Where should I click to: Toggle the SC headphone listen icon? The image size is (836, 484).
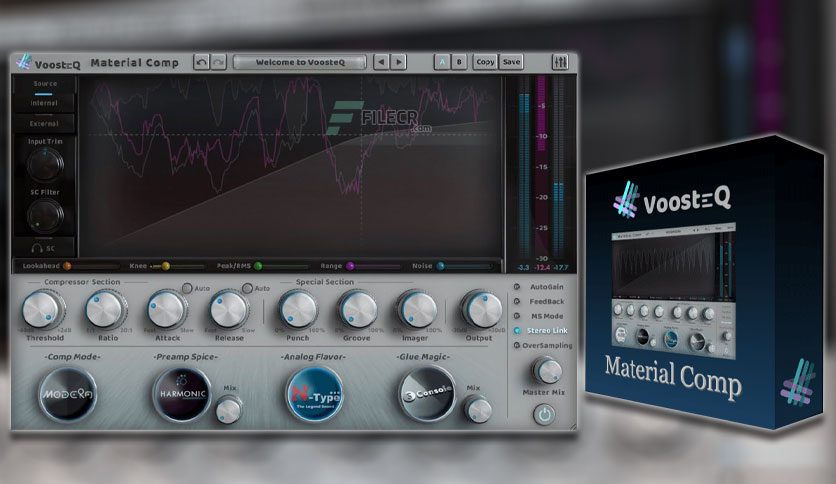(x=43, y=248)
